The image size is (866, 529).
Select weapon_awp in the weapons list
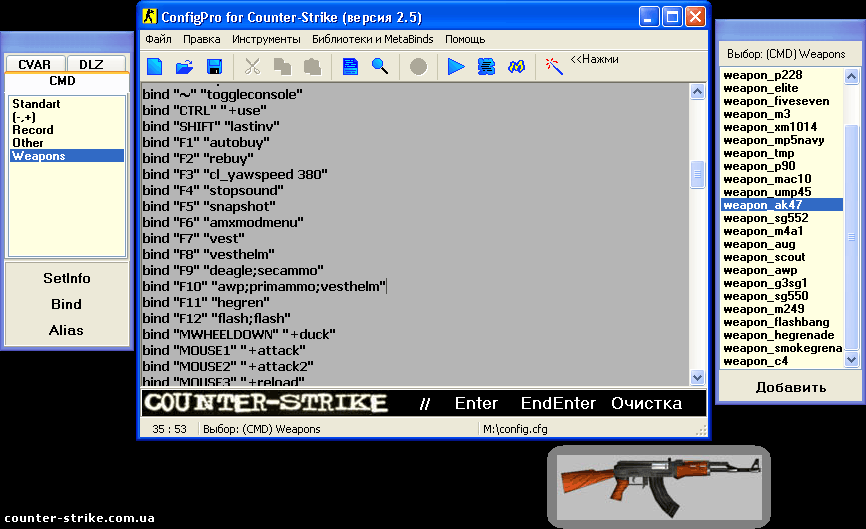tap(781, 270)
